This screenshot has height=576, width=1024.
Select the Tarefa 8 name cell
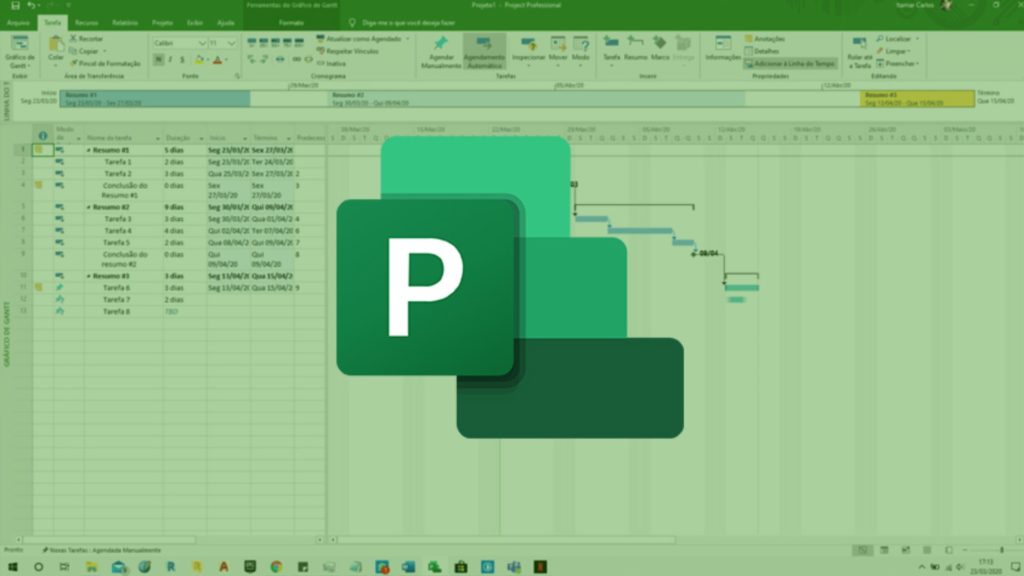pos(123,312)
